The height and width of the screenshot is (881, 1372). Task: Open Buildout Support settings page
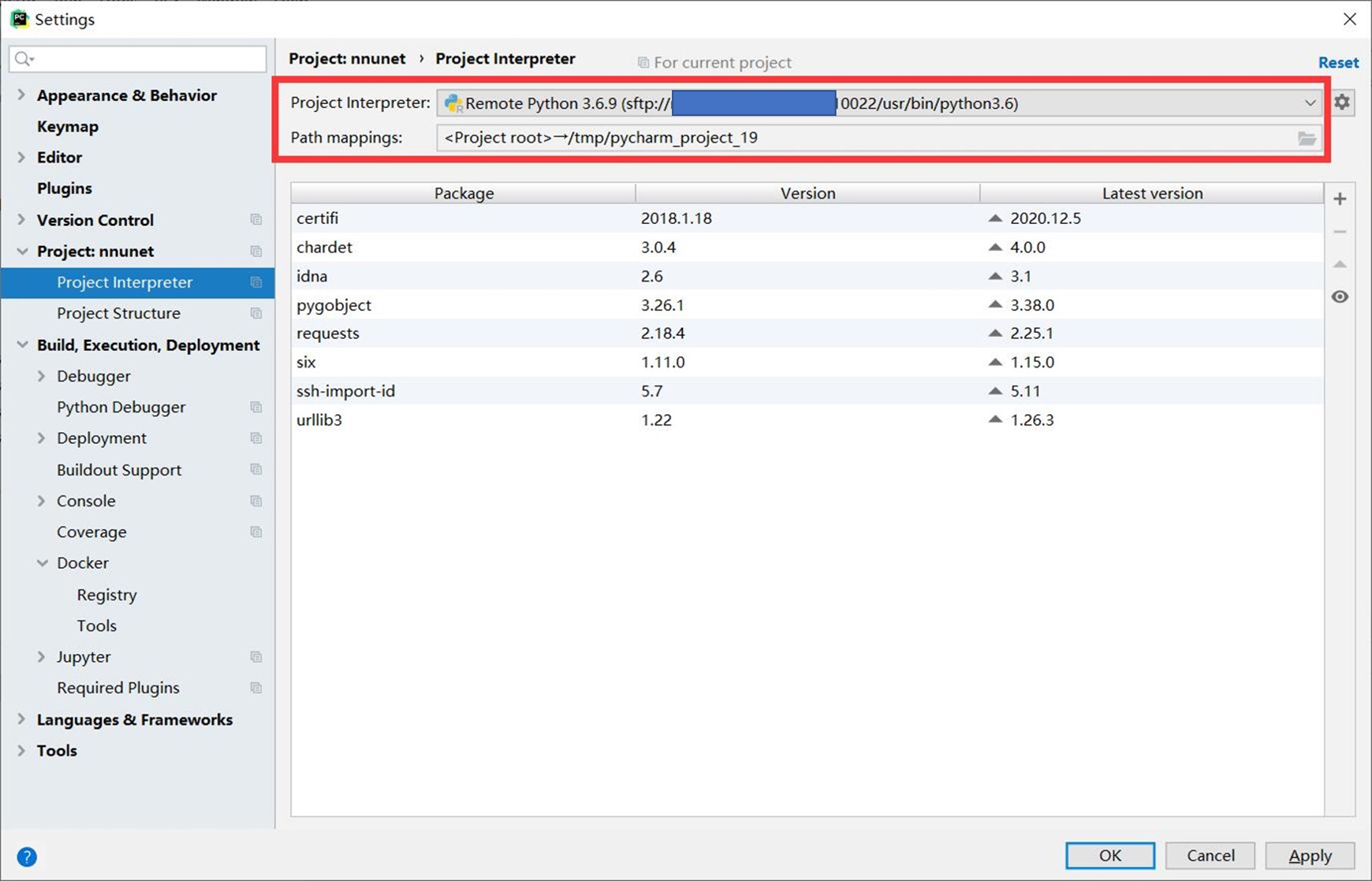(119, 469)
